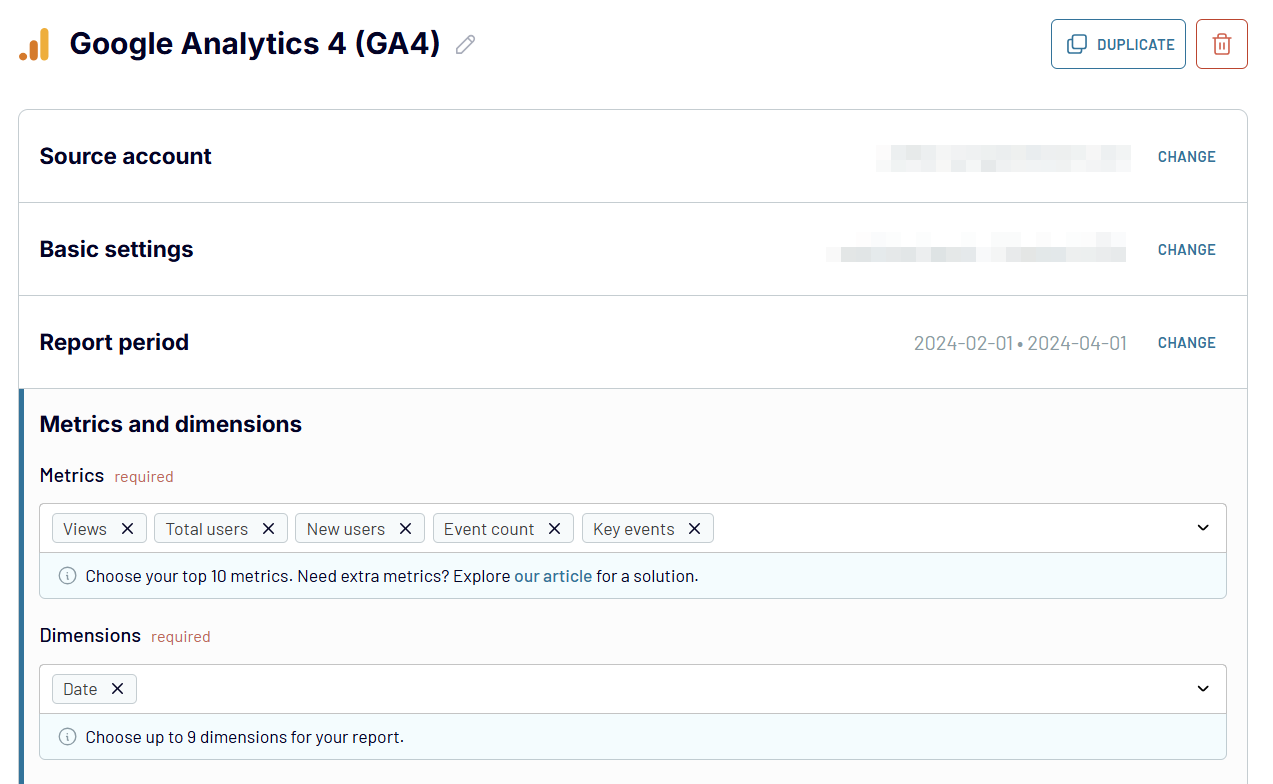Viewport: 1273px width, 784px height.
Task: Remove the New users metric chip
Action: tap(405, 528)
